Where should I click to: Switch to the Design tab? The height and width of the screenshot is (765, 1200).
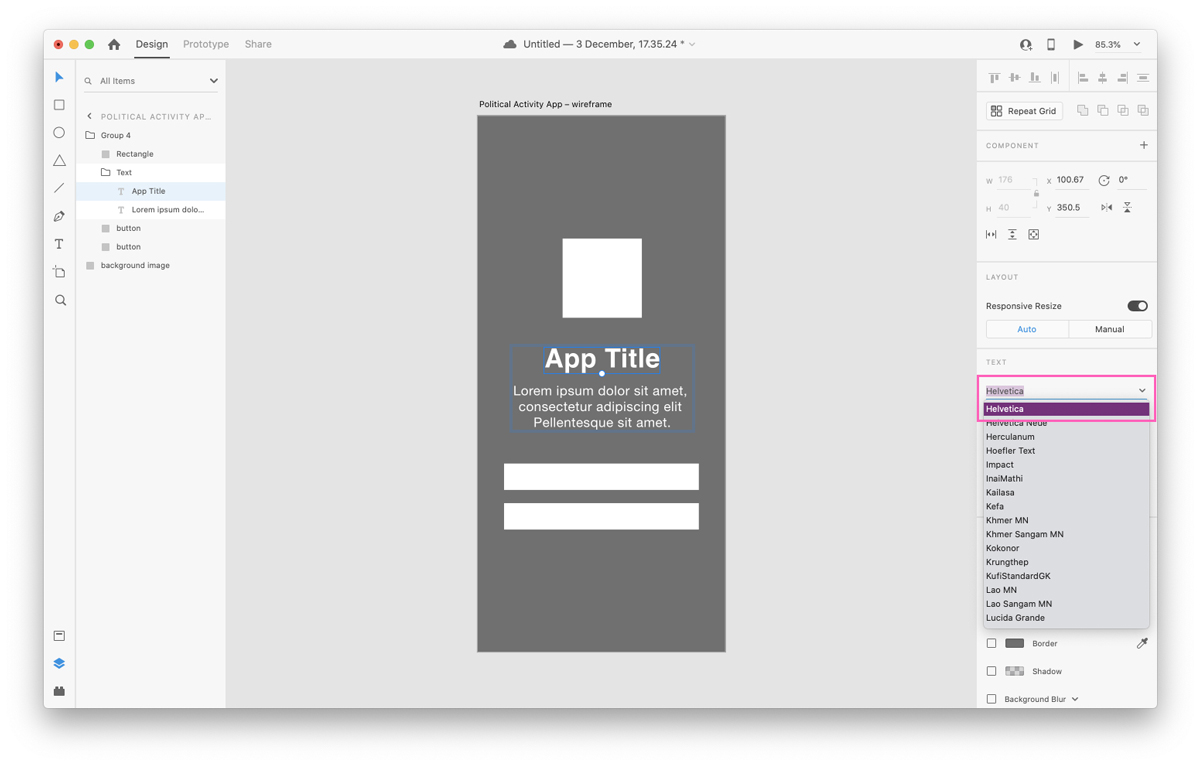[152, 44]
